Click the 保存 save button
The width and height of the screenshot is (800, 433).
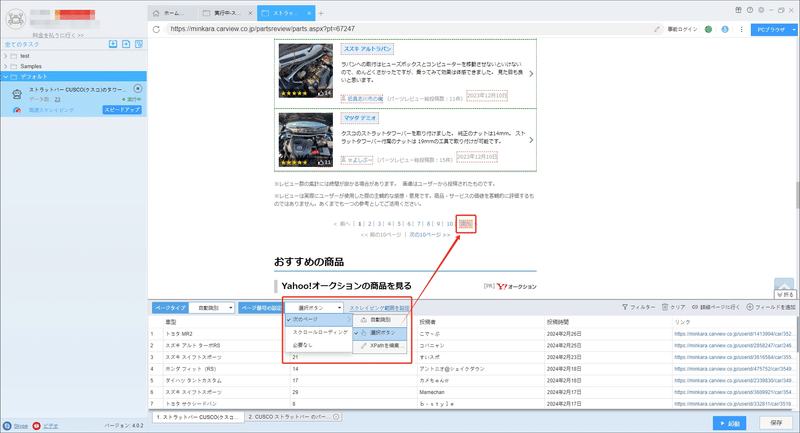(x=776, y=423)
